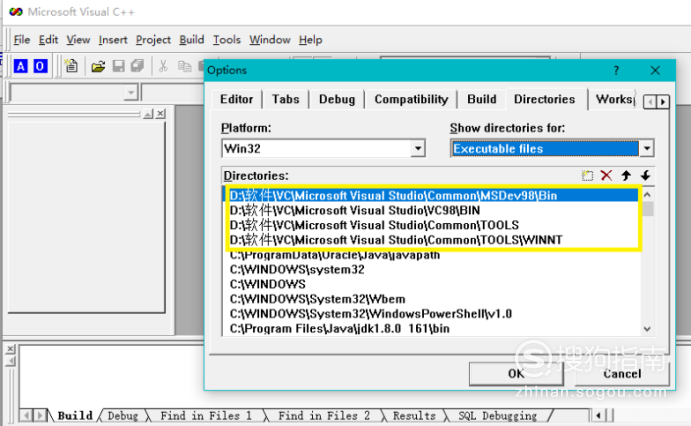Select the VC98\BIN directory entry

point(355,210)
